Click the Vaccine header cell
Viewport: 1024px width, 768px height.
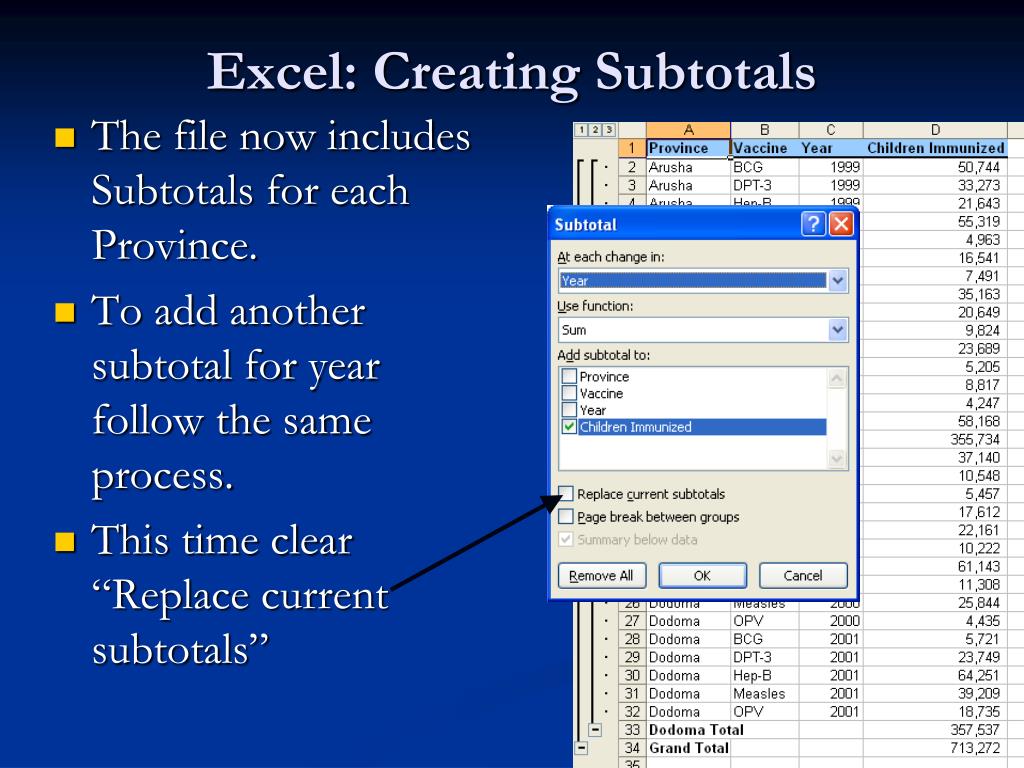tap(765, 148)
